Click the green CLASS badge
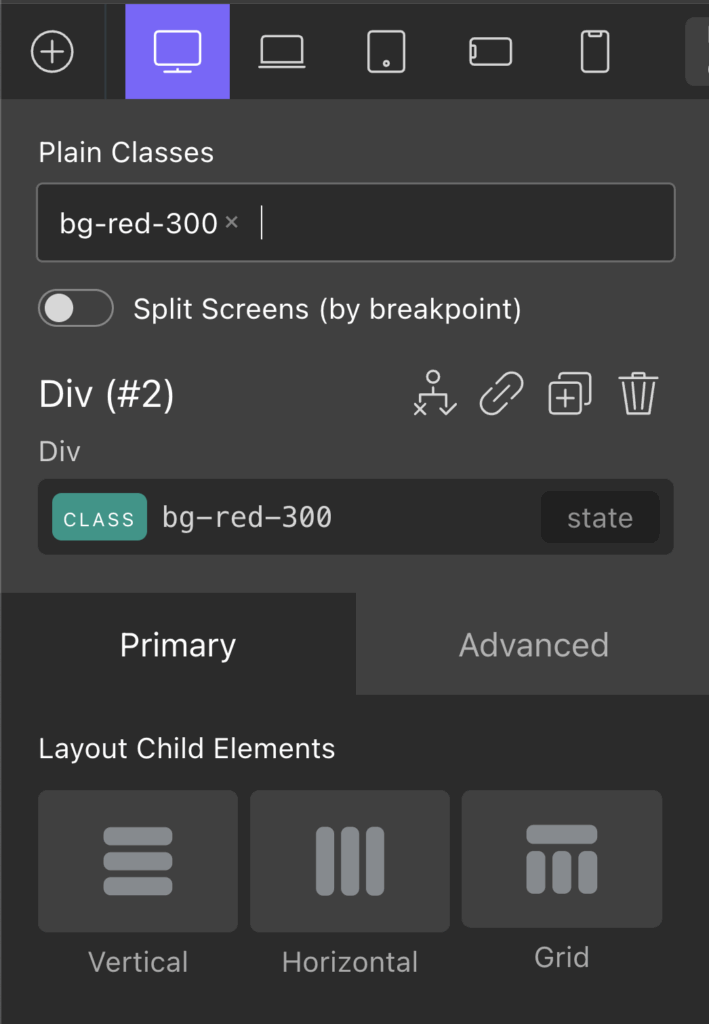Screen dimensions: 709x1024 point(99,517)
